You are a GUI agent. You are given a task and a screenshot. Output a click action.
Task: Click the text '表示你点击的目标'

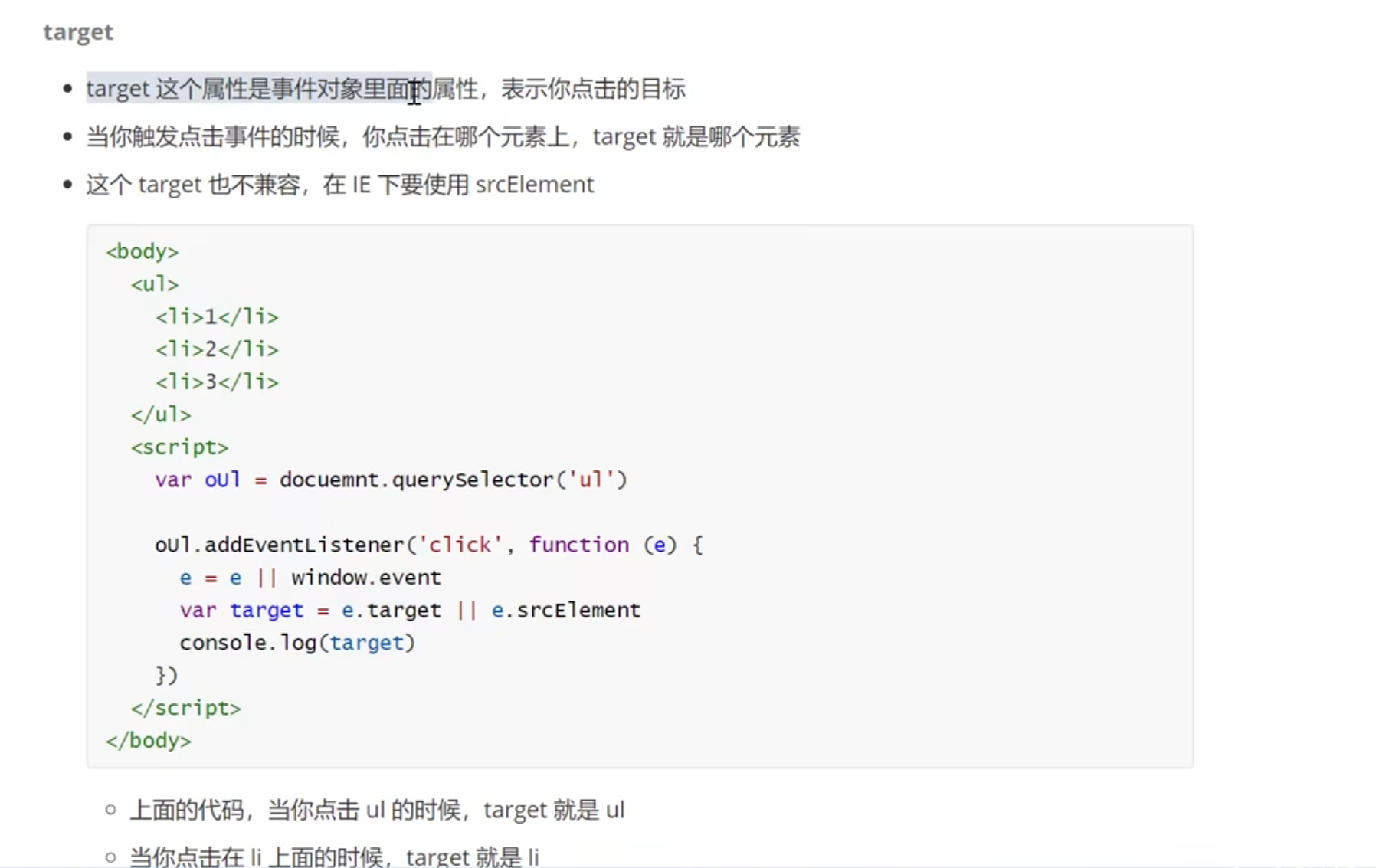point(593,89)
